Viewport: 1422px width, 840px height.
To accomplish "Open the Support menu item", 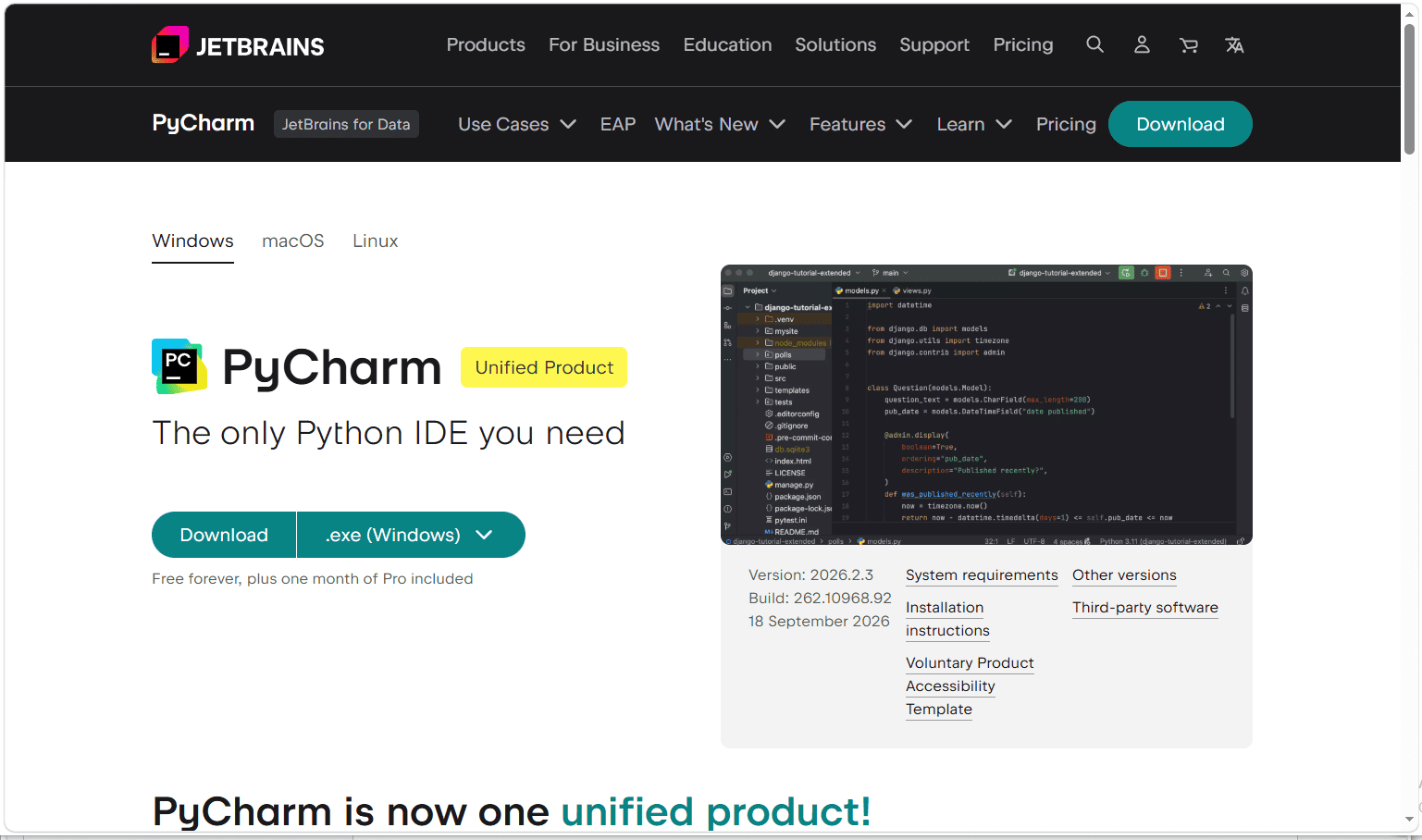I will 934,44.
